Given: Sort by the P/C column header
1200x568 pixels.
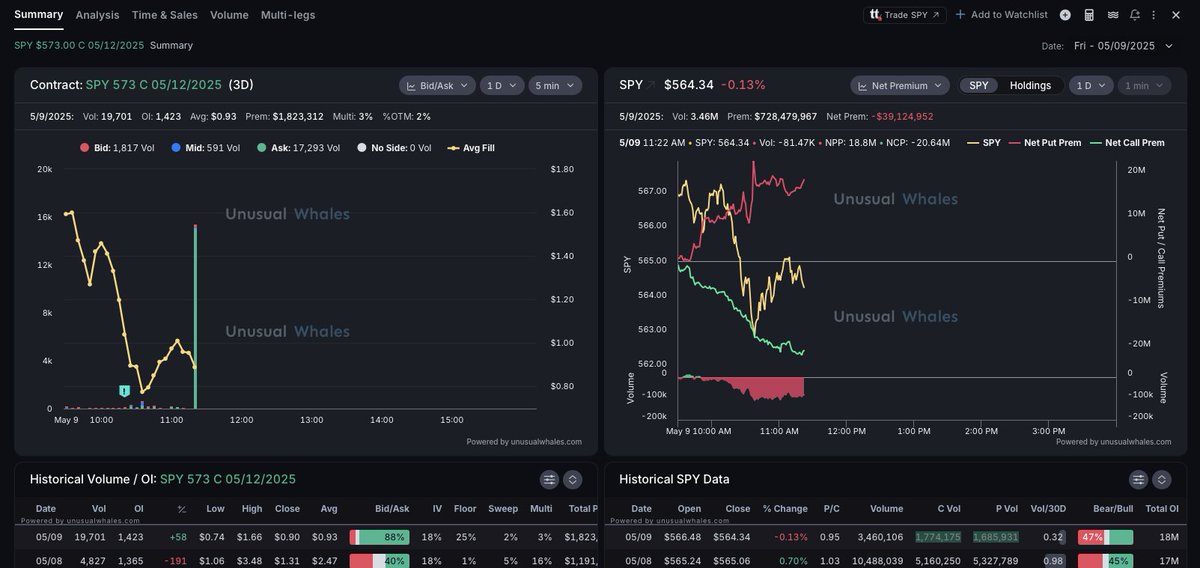Looking at the screenshot, I should point(831,509).
